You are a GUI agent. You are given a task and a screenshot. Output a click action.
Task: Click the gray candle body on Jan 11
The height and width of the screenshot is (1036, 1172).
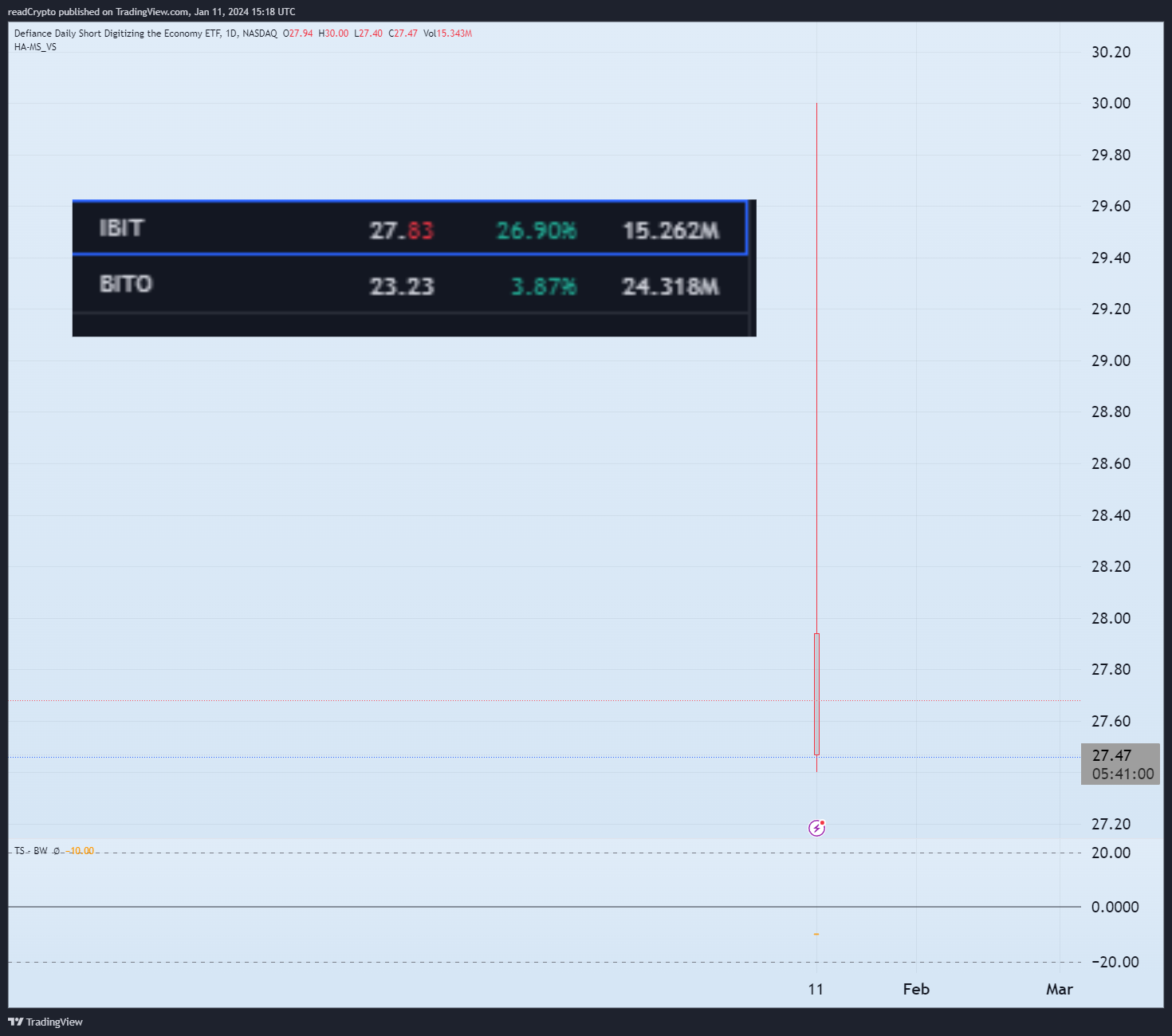point(816,694)
